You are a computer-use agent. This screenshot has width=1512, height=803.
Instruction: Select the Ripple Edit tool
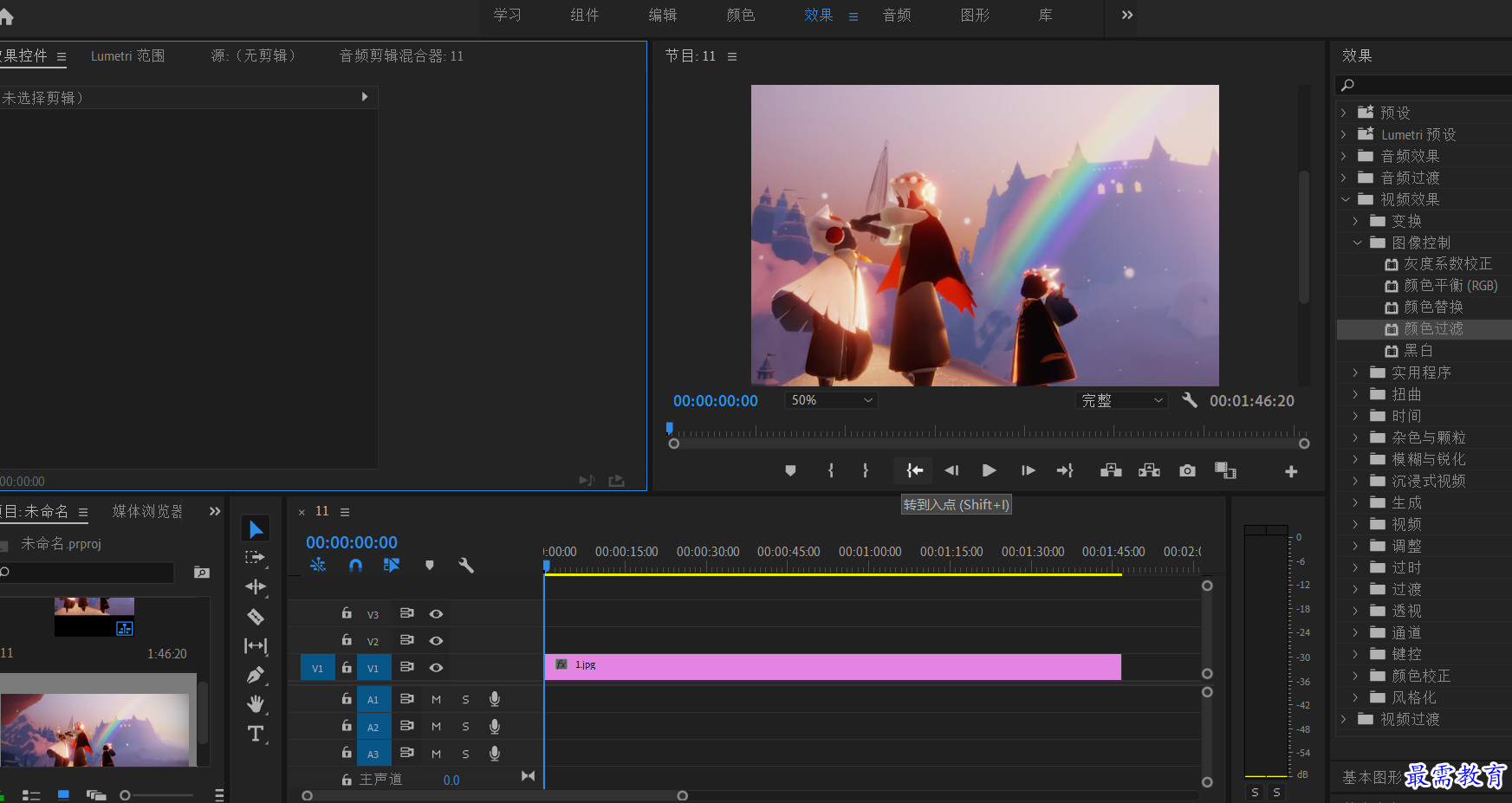256,586
